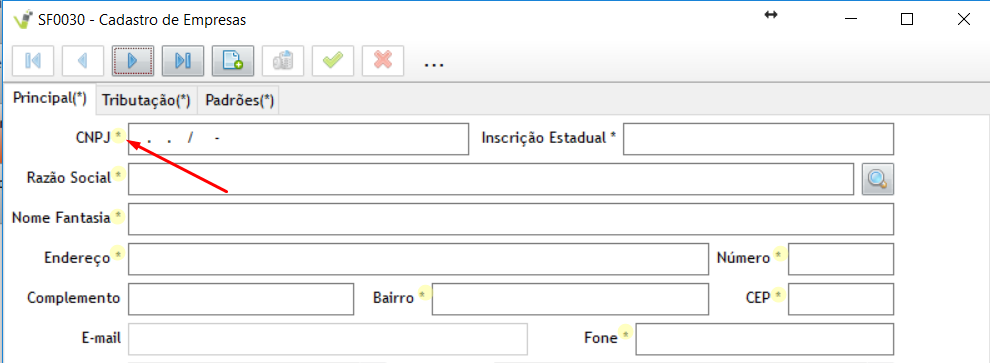The width and height of the screenshot is (990, 363).
Task: Open the Padrões tab
Action: point(239,101)
